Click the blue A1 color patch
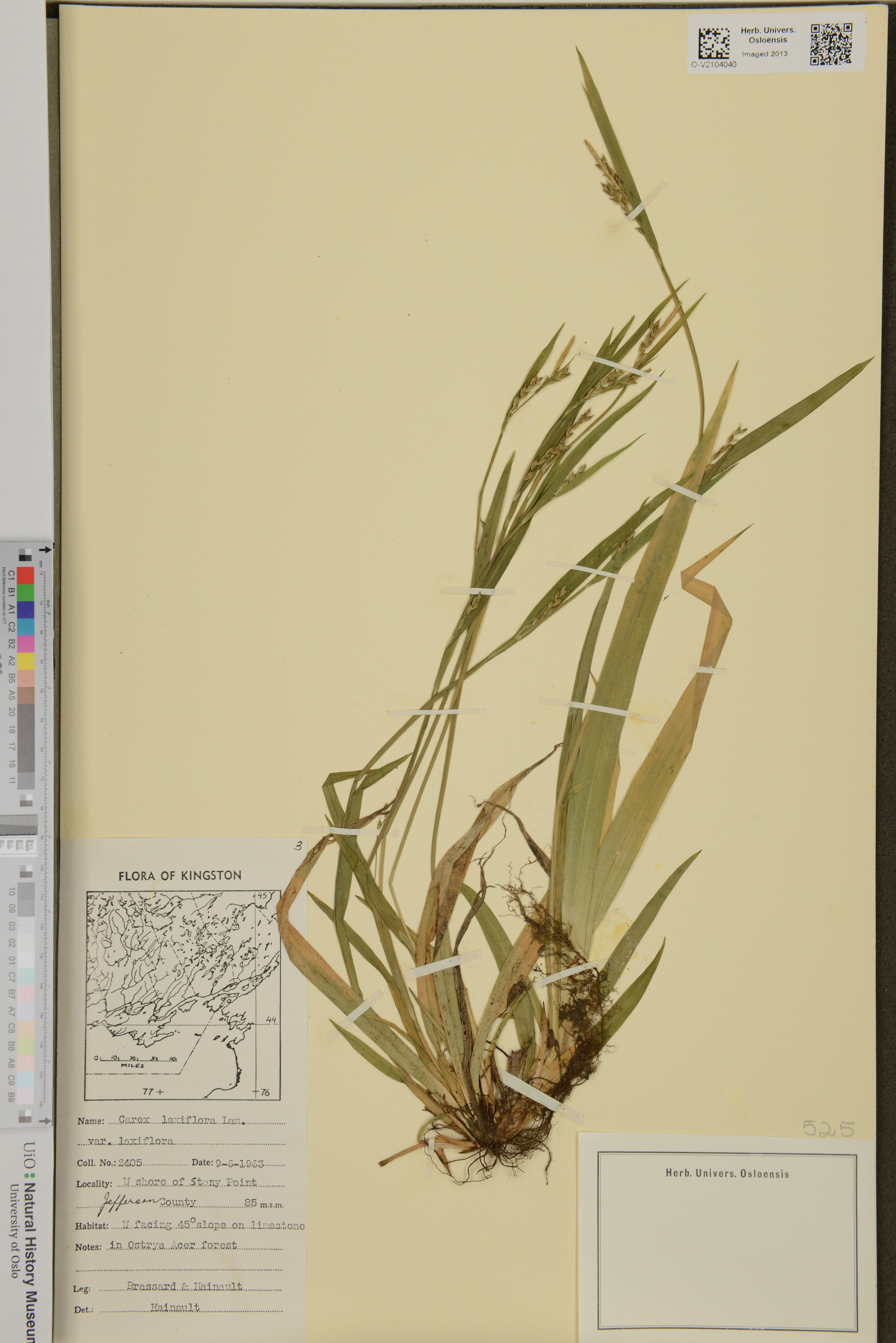 point(25,610)
